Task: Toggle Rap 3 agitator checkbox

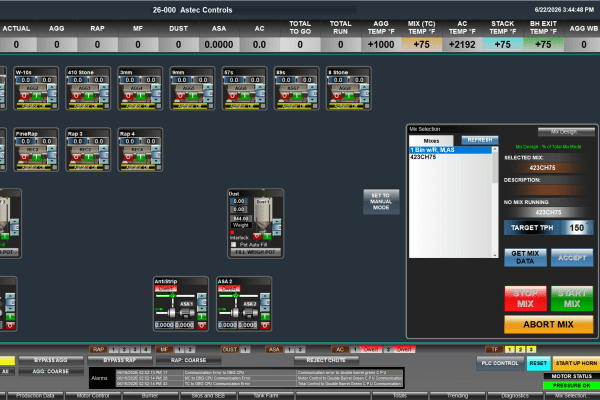Action: tap(106, 168)
